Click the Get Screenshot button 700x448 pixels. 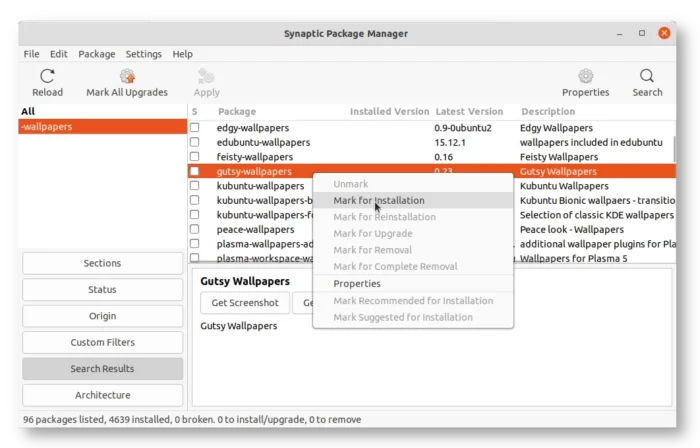click(x=245, y=303)
